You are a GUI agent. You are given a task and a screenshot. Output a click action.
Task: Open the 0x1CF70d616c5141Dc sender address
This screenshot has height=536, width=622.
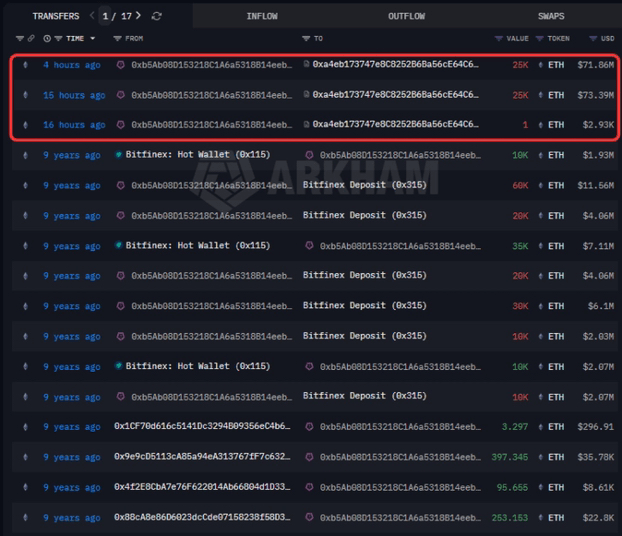(x=202, y=427)
